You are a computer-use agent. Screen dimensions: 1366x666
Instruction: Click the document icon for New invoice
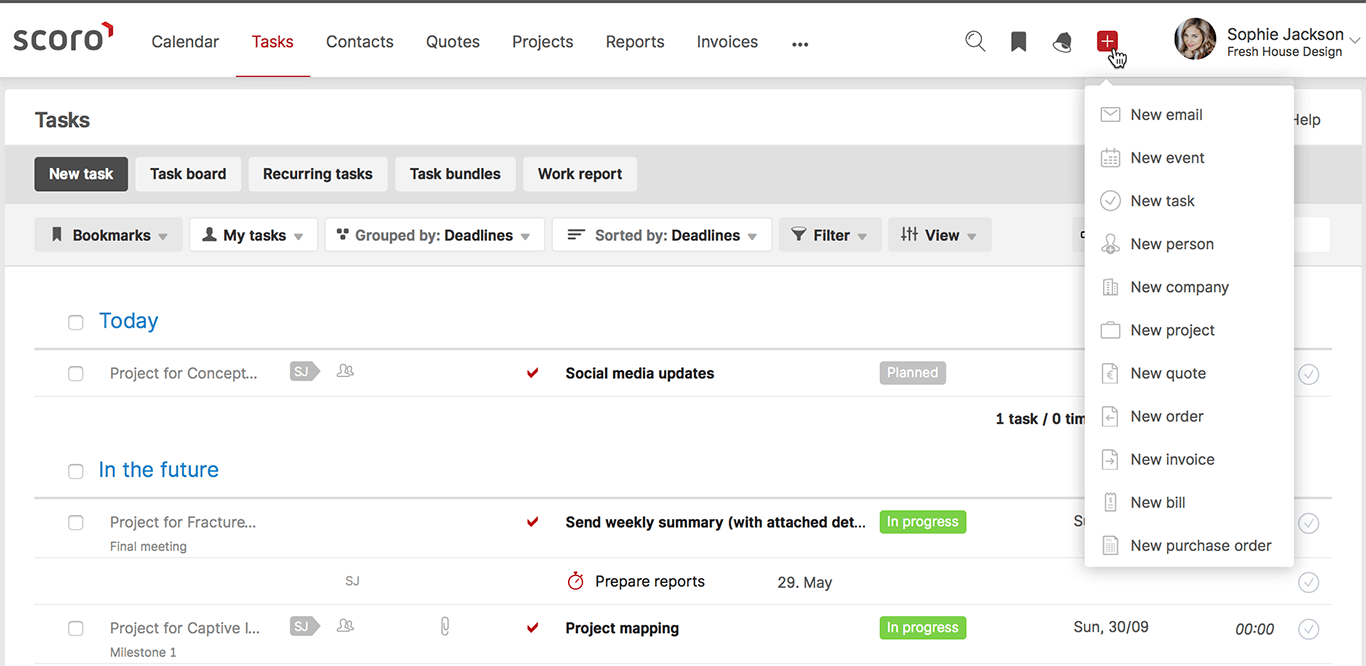click(x=1110, y=459)
